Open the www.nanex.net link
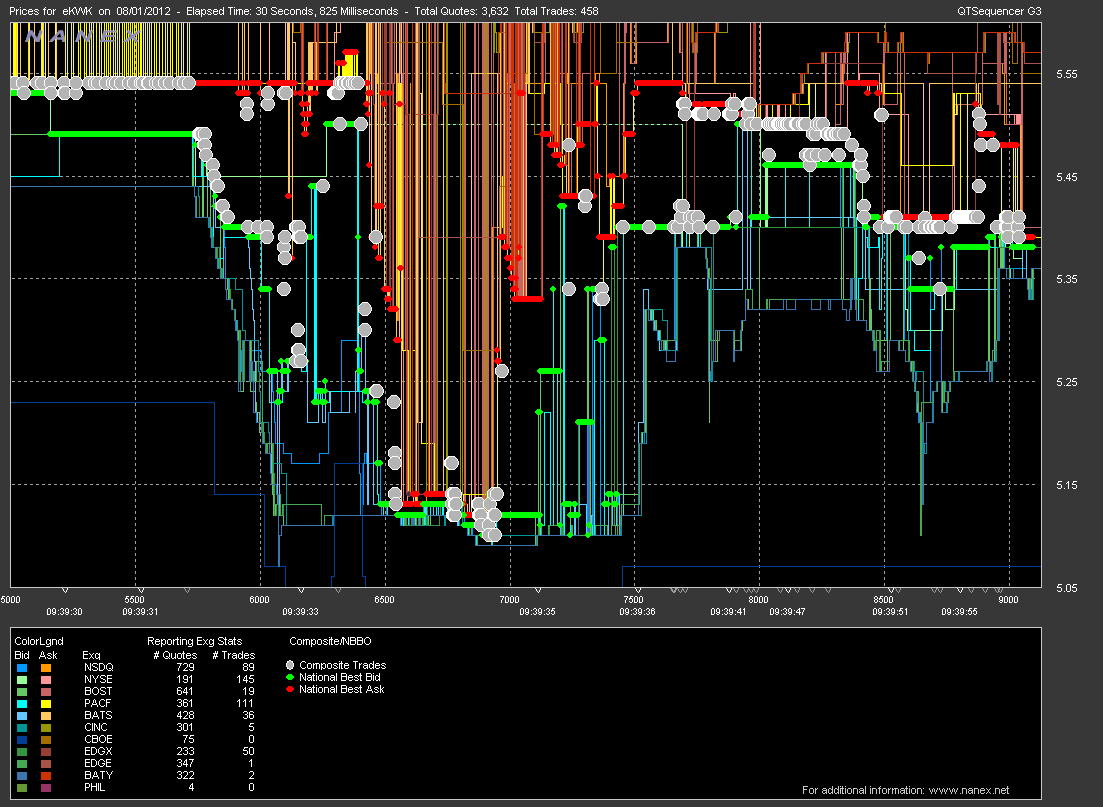Image resolution: width=1103 pixels, height=807 pixels. click(969, 790)
